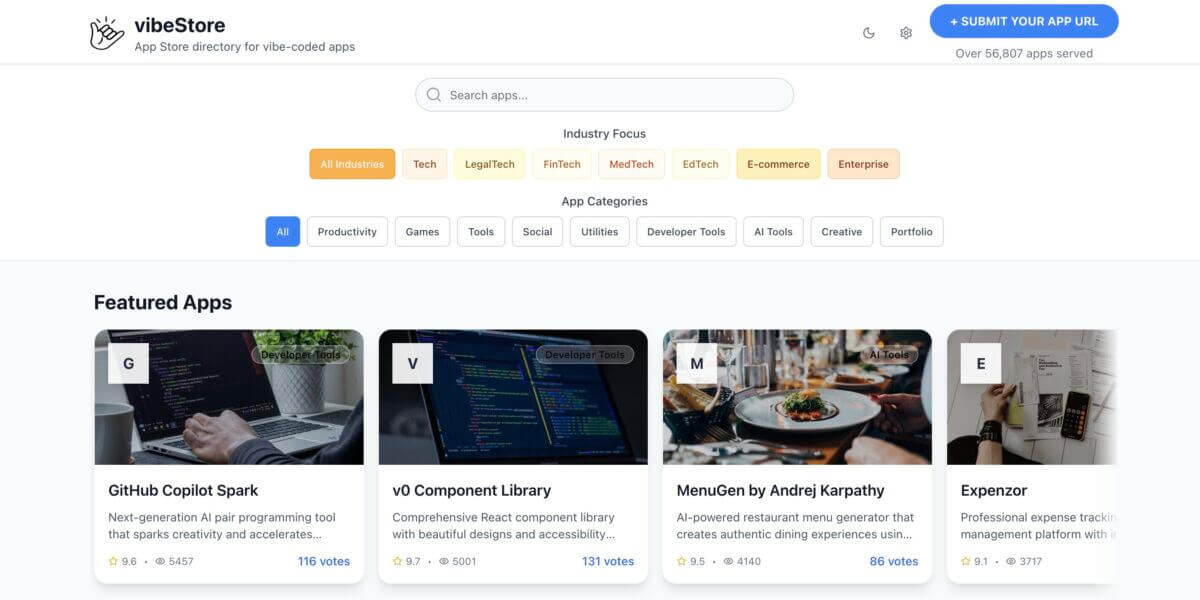Select the All Industries filter

352,164
